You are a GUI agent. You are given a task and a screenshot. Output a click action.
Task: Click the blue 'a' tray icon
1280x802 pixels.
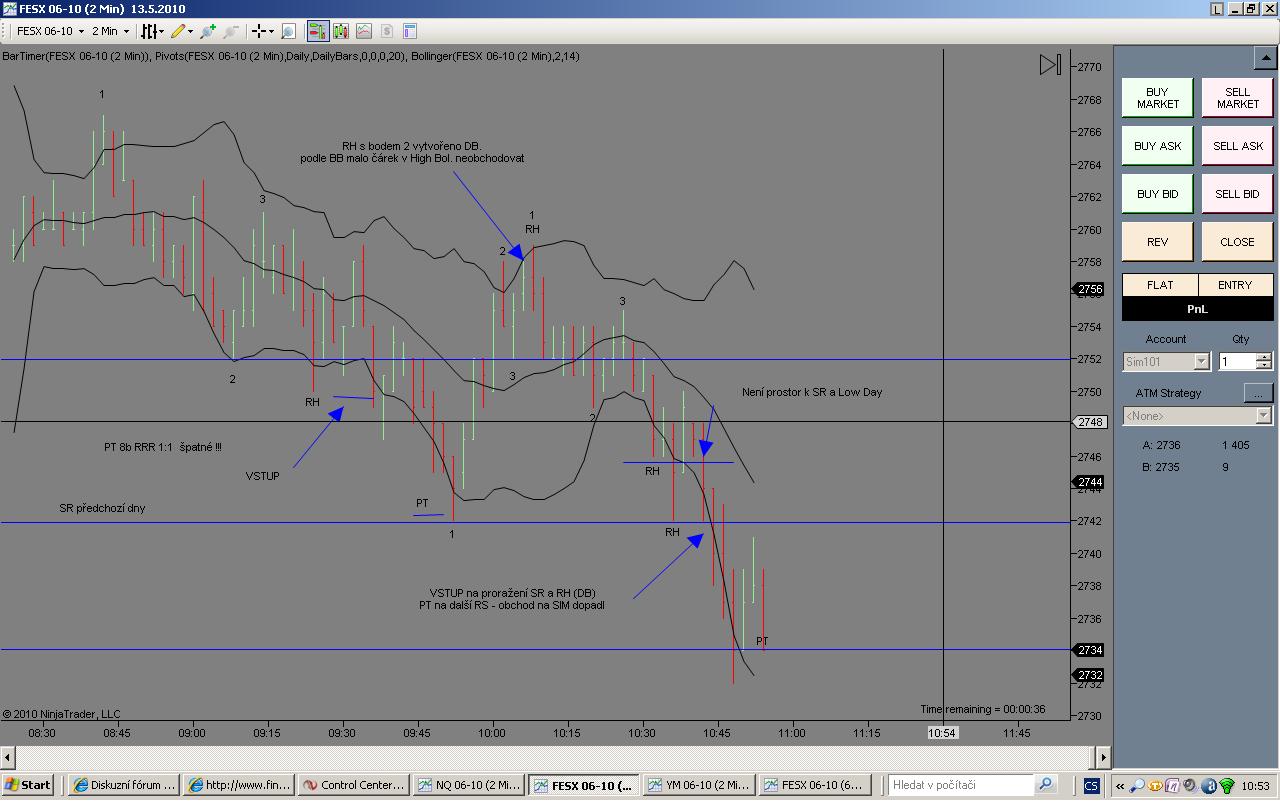coord(1208,786)
